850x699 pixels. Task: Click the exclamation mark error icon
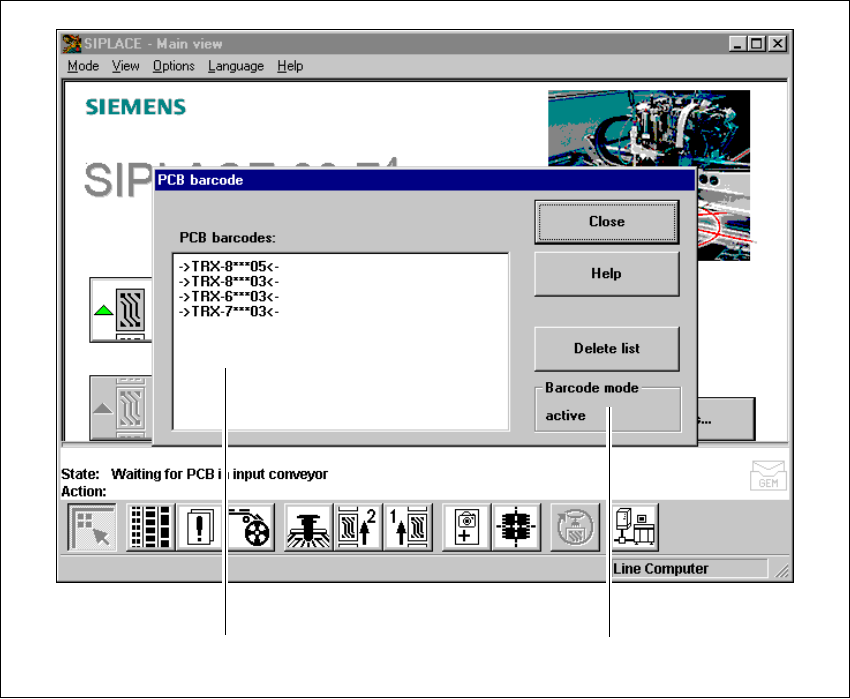(x=199, y=527)
